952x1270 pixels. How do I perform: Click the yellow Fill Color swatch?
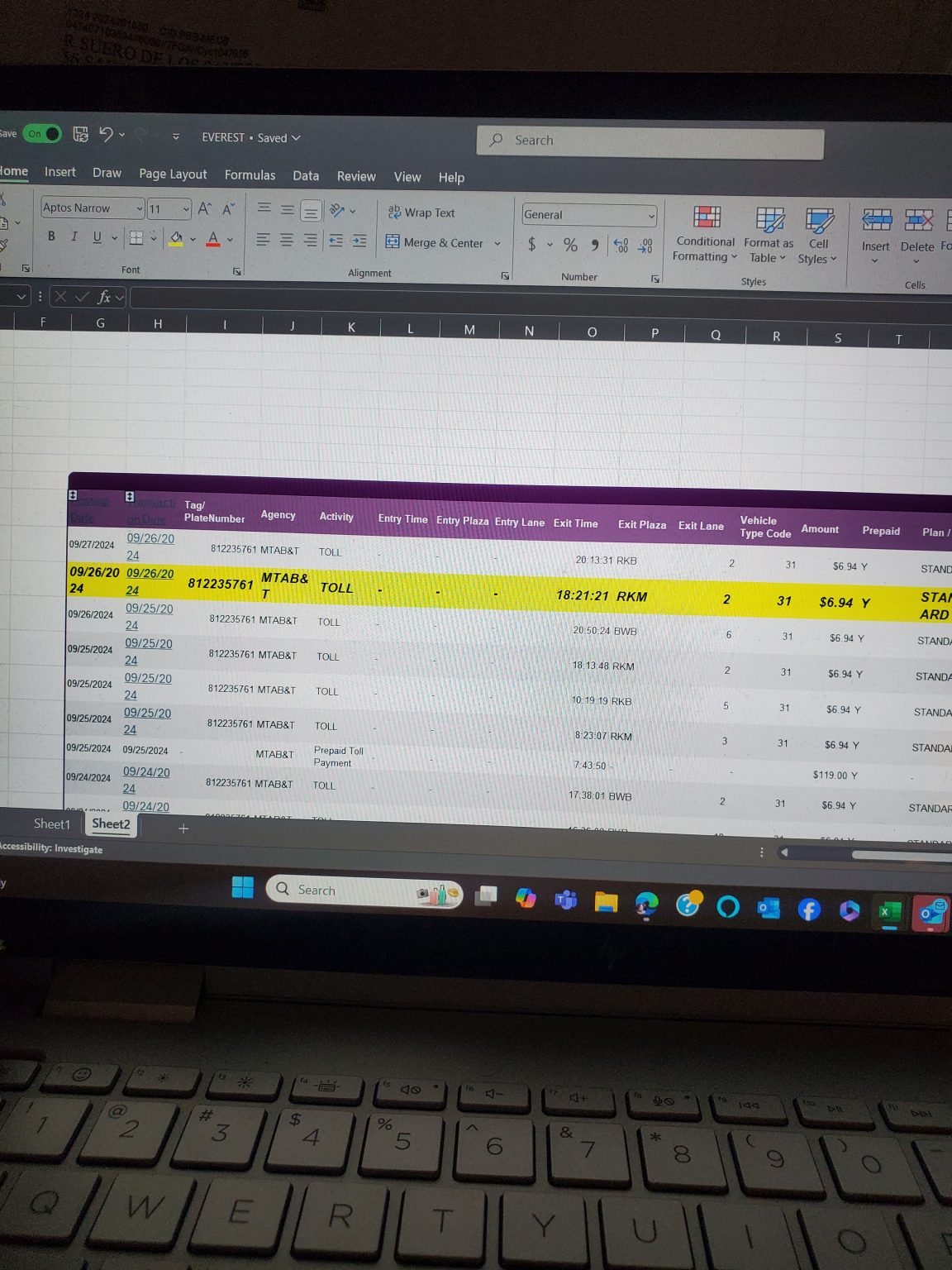[x=176, y=239]
